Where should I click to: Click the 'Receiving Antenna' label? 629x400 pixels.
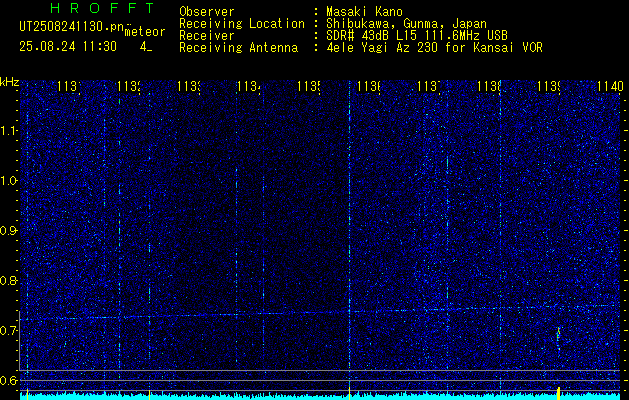(239, 48)
